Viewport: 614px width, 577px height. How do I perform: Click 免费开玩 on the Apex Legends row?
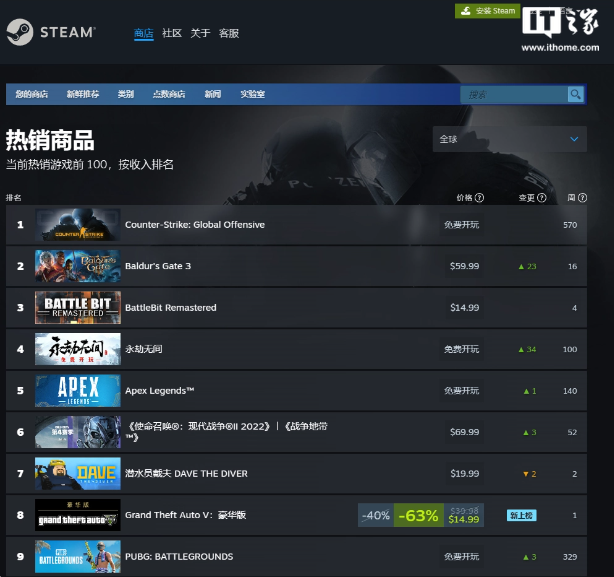click(x=461, y=391)
